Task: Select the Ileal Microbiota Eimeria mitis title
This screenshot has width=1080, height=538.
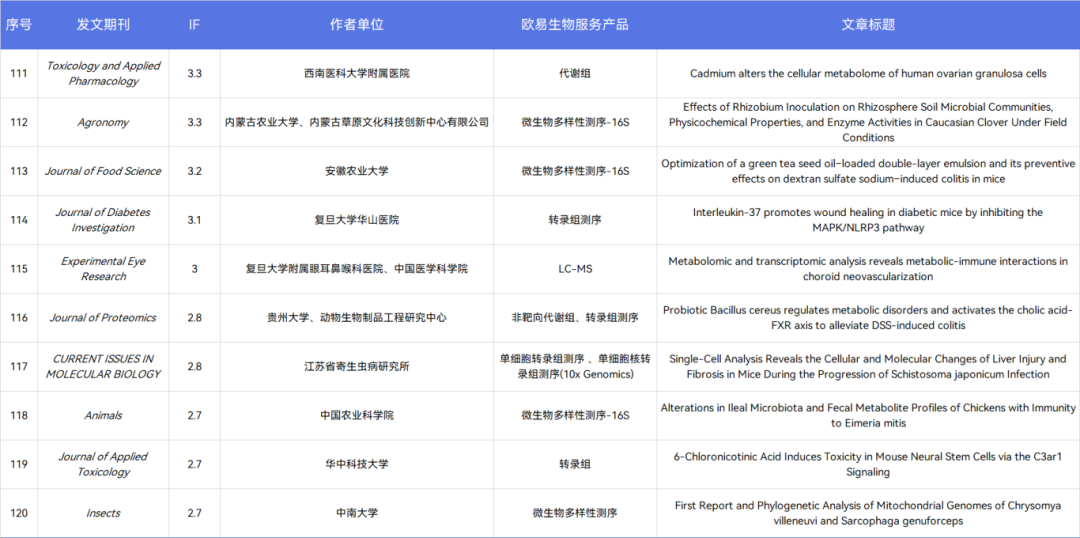Action: tap(869, 416)
